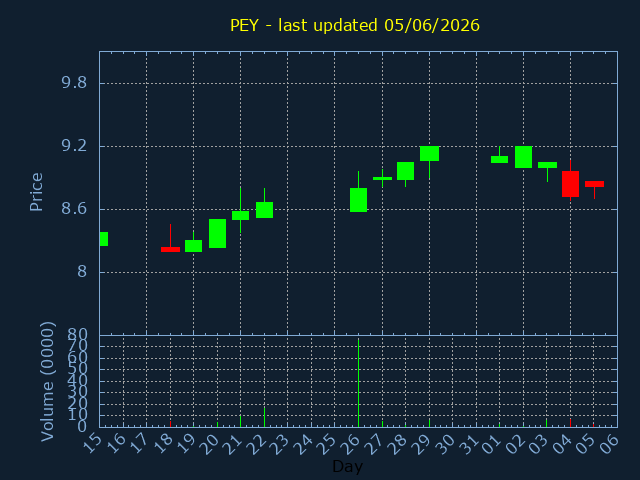Select the Price axis title
640x480 pixels.
(36, 192)
